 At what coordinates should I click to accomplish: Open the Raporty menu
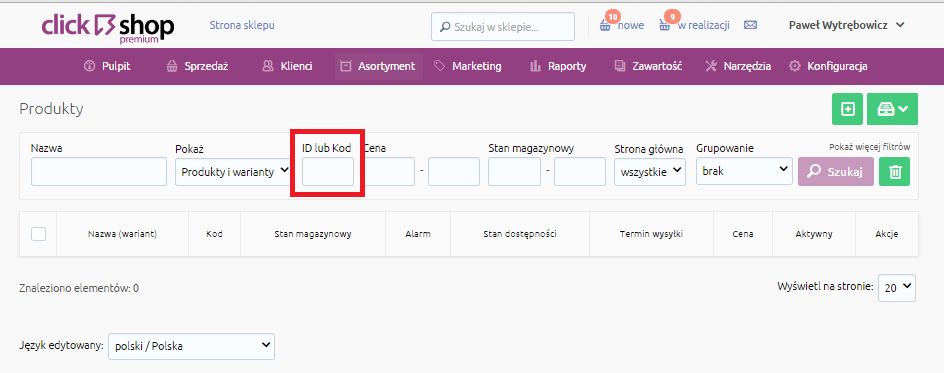coord(558,66)
